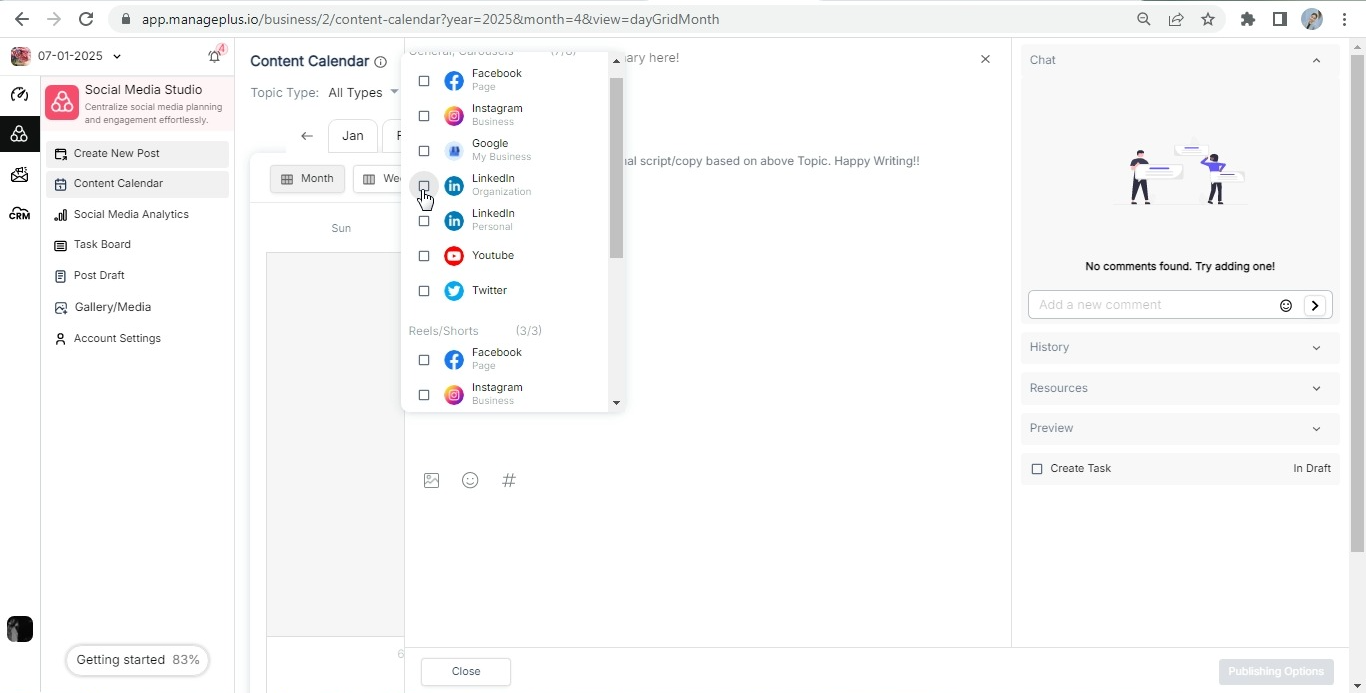This screenshot has width=1366, height=693.
Task: Tick the LinkedIn Organization checkbox
Action: (424, 186)
